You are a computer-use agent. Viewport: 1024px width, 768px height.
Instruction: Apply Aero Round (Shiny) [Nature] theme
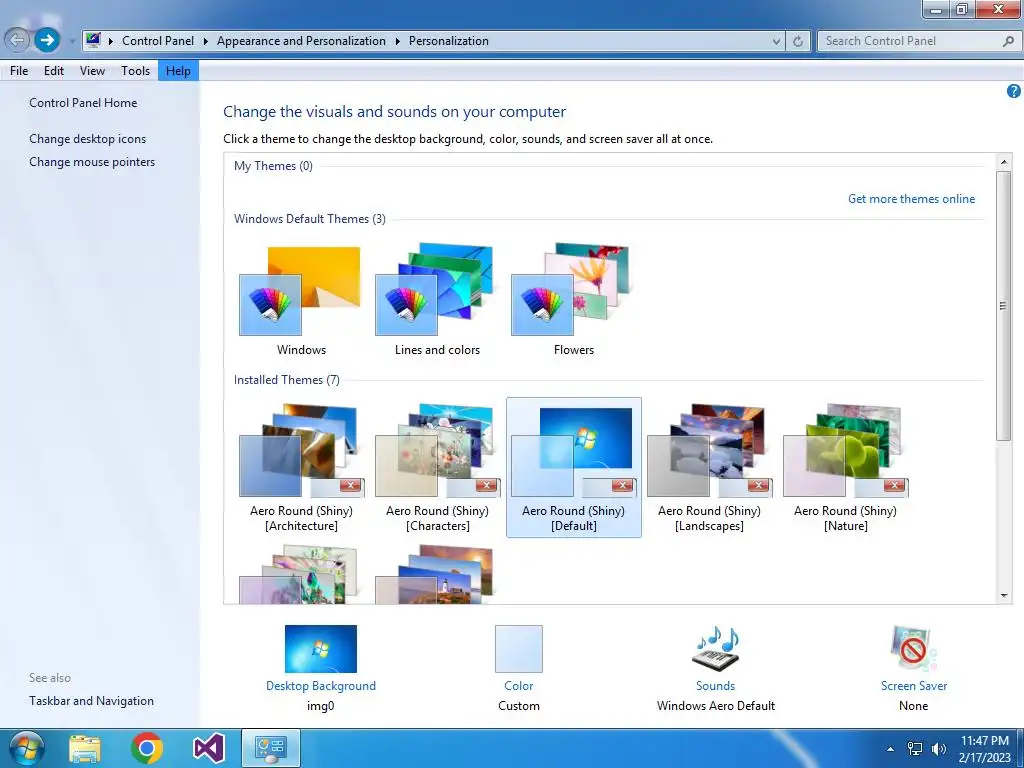point(845,468)
